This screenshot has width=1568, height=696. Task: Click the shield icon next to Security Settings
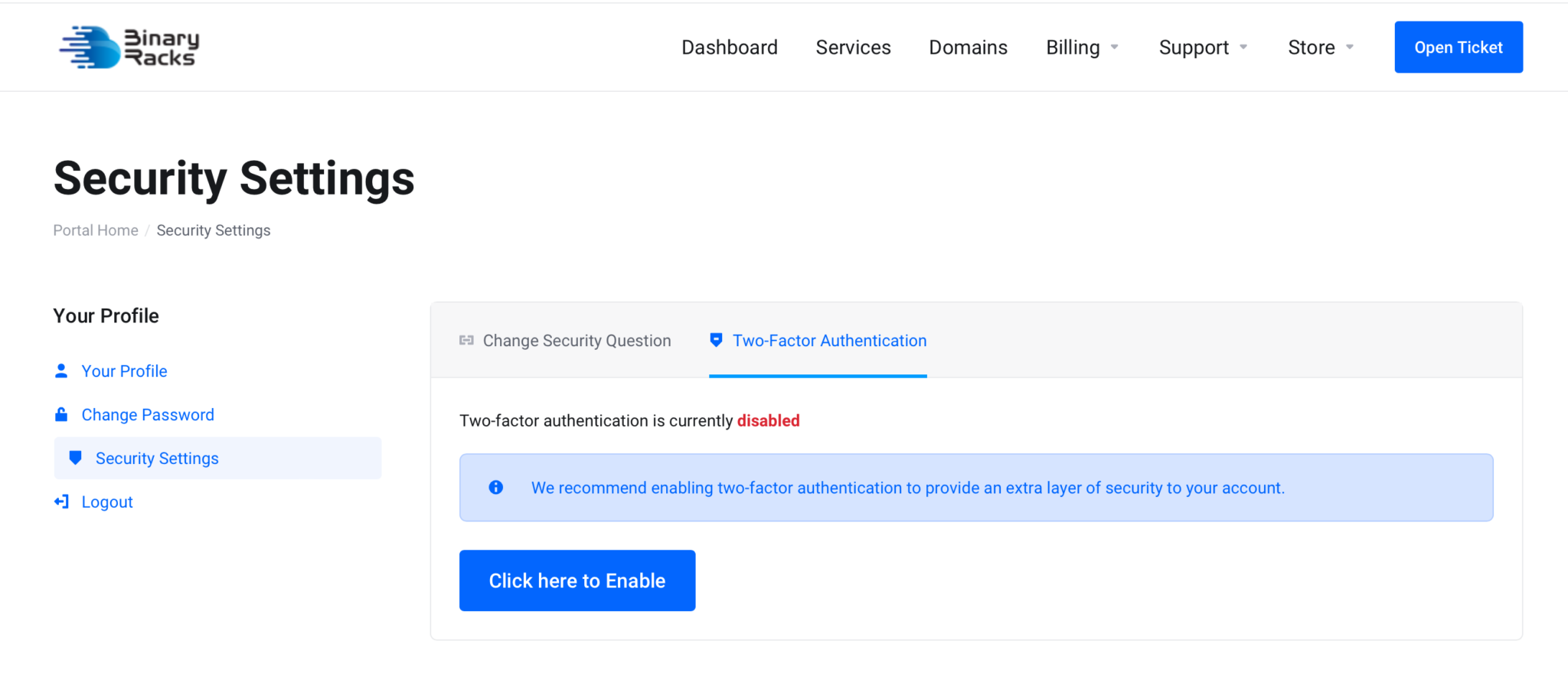[x=75, y=458]
